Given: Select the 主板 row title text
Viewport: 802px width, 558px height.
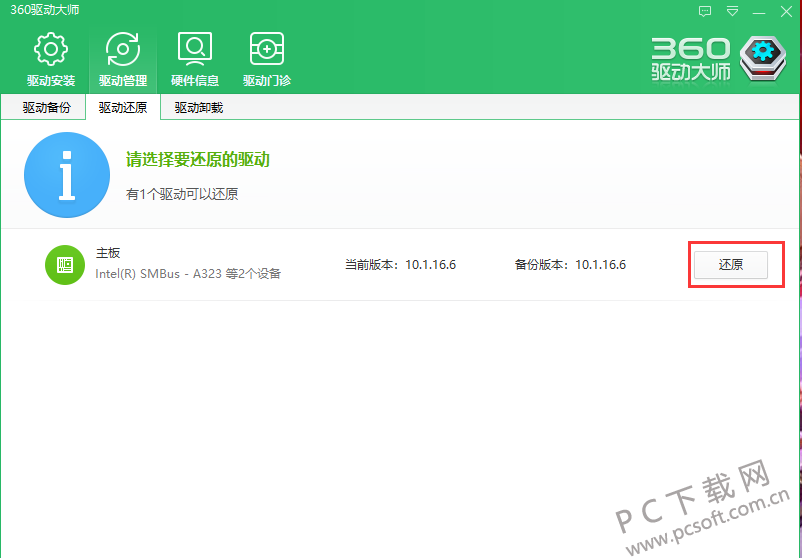Looking at the screenshot, I should pos(108,253).
